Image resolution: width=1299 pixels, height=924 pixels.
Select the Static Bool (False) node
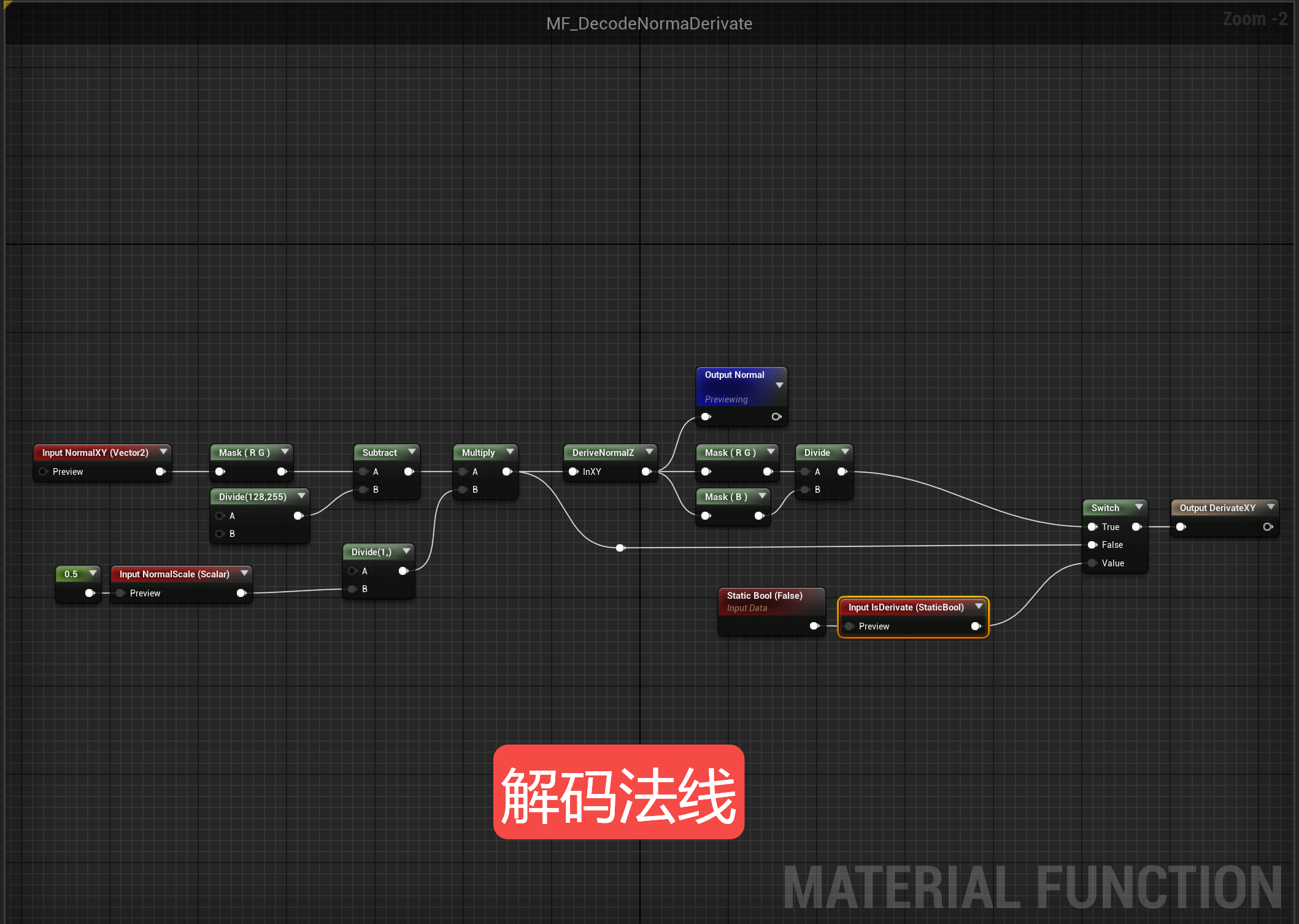pos(765,596)
